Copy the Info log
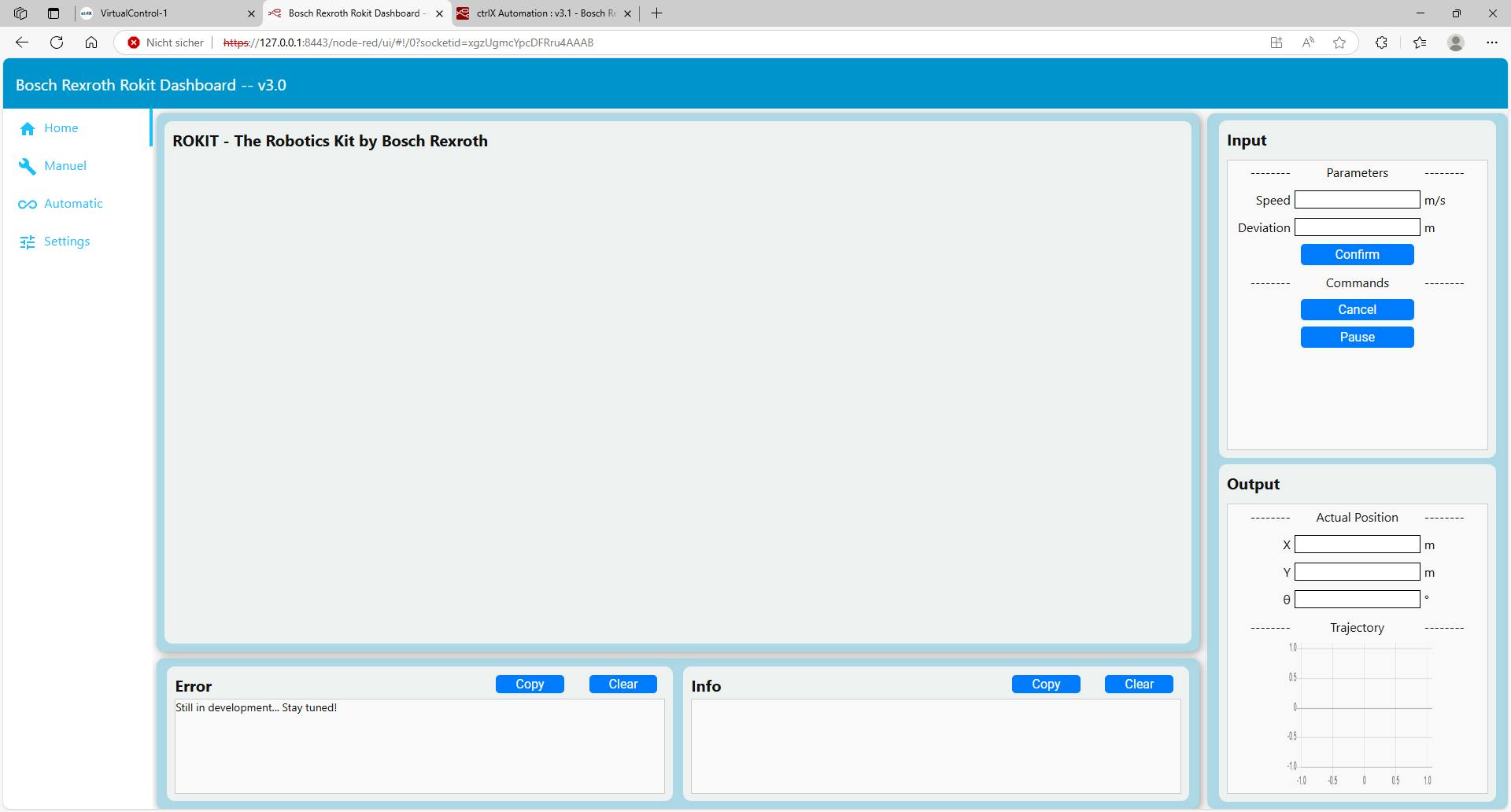1511x812 pixels. 1046,685
